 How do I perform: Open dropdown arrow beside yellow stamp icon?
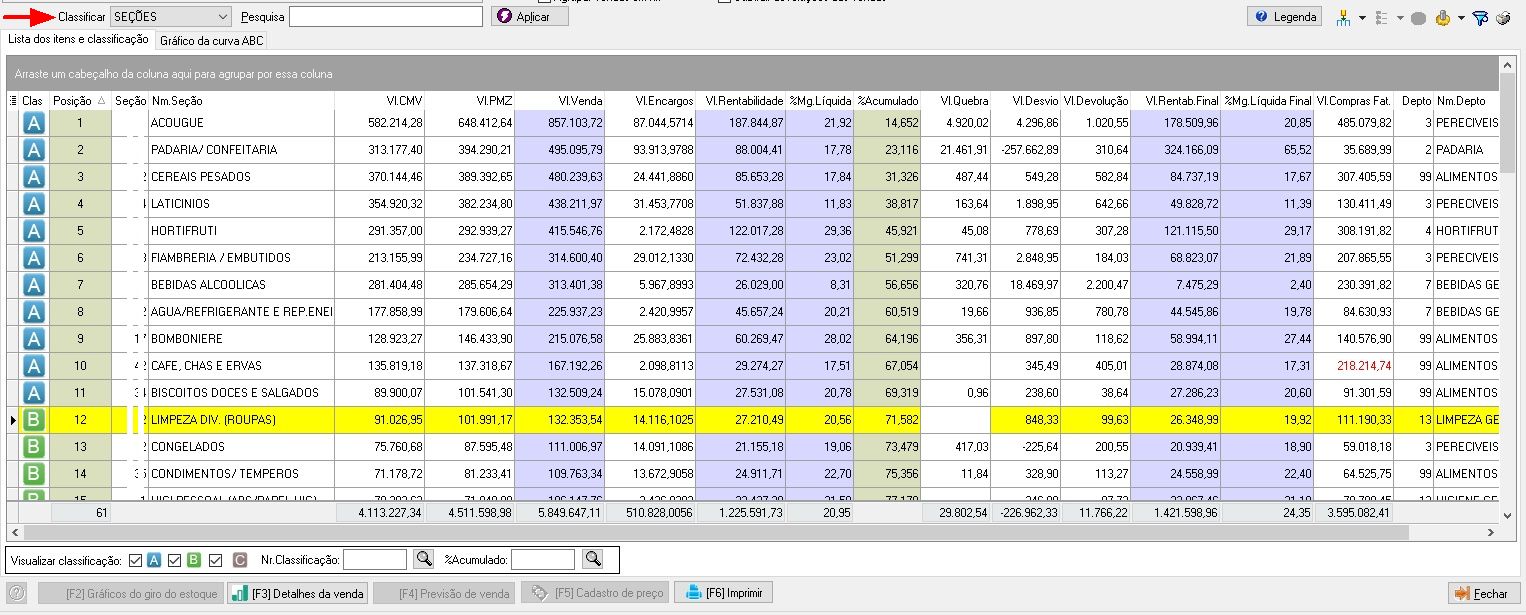1461,18
